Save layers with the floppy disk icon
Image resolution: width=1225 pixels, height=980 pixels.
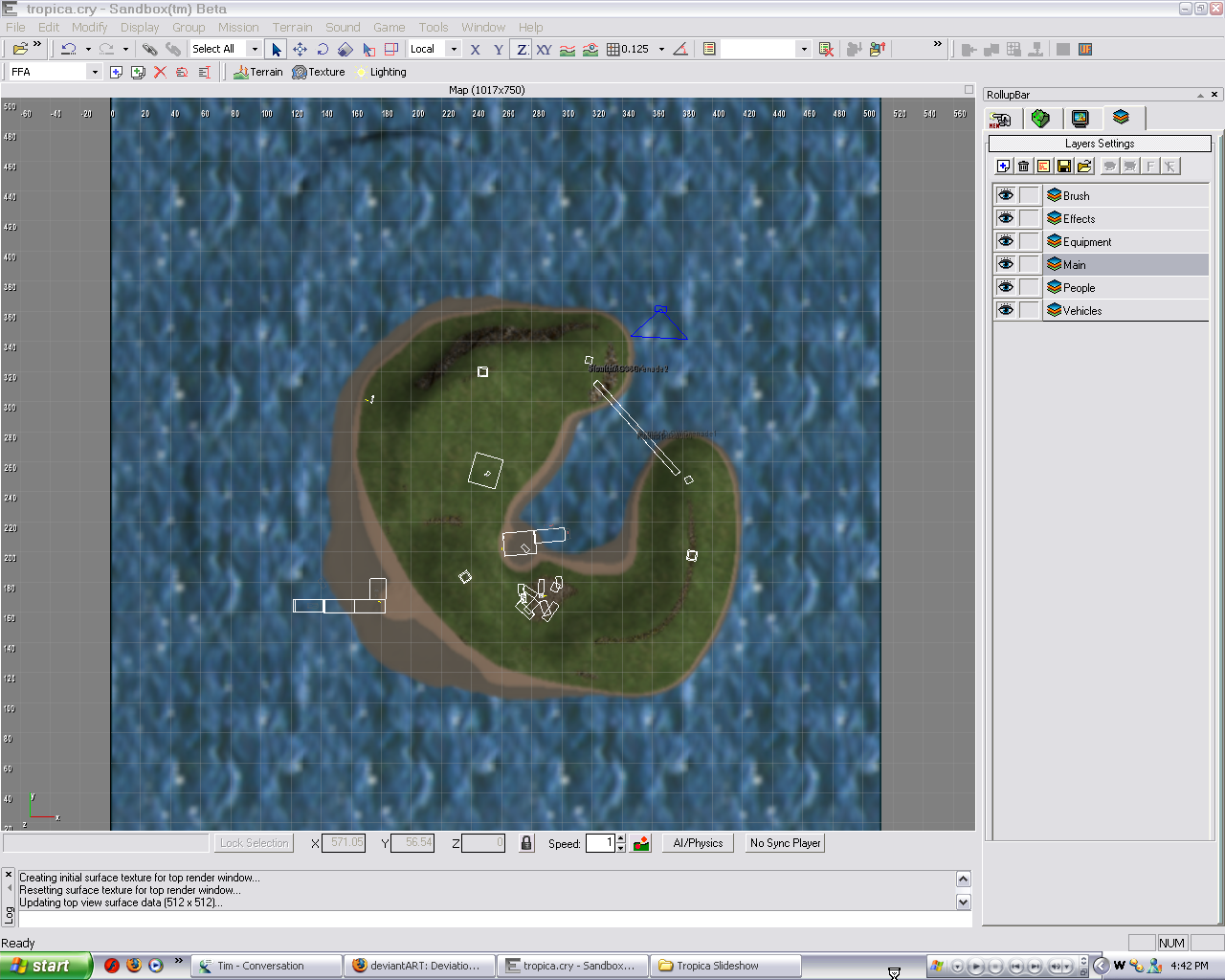pyautogui.click(x=1063, y=167)
